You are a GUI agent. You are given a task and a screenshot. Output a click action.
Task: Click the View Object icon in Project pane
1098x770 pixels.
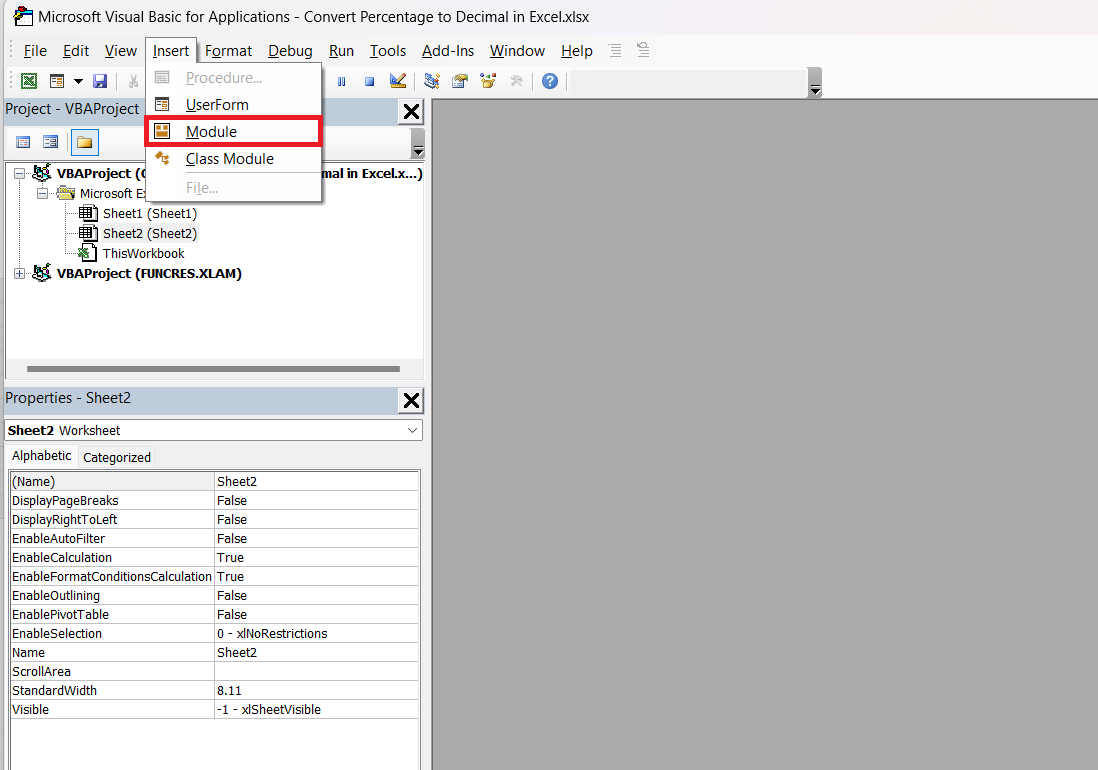(x=50, y=142)
